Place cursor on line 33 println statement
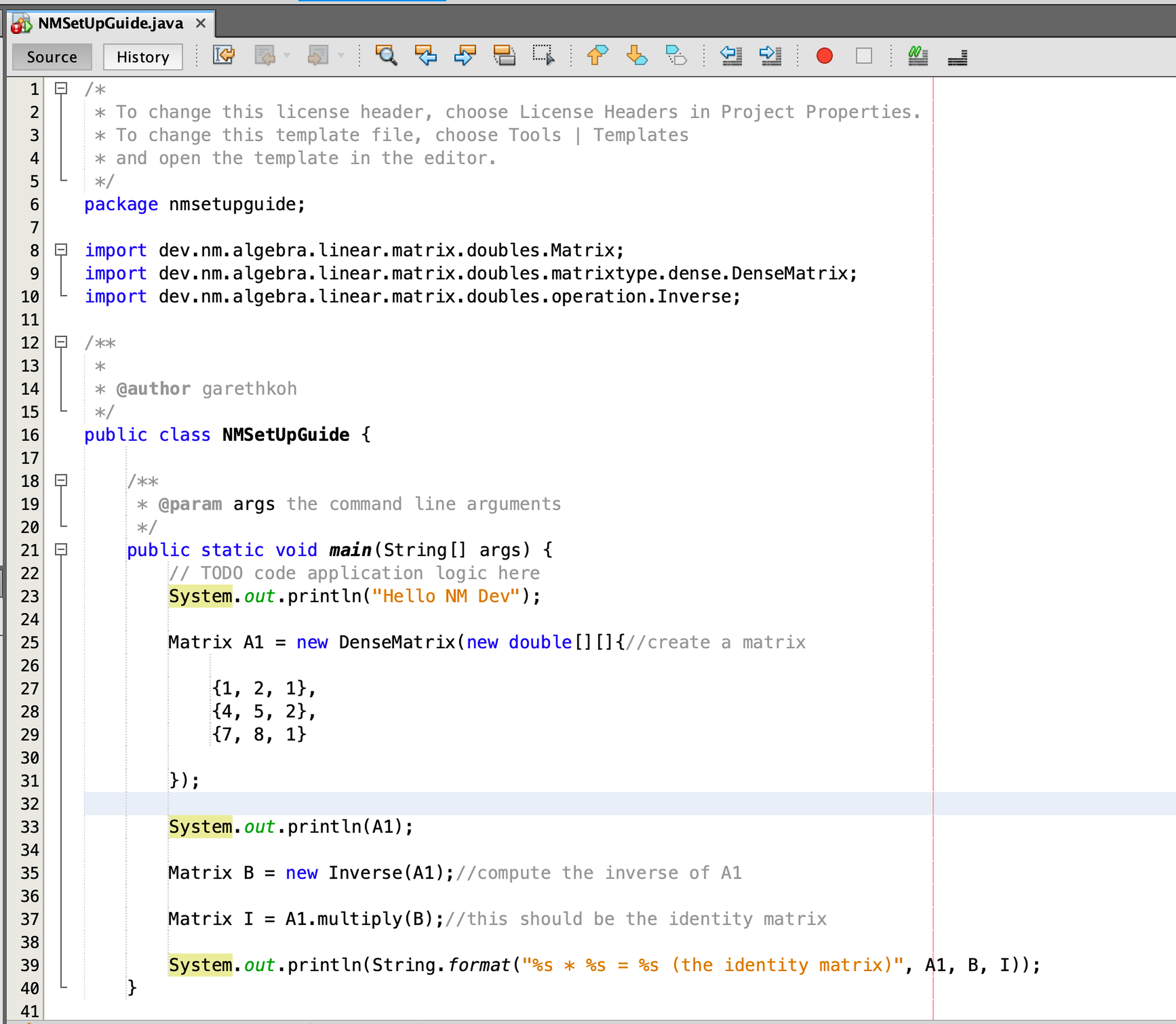1176x1024 pixels. click(x=291, y=827)
